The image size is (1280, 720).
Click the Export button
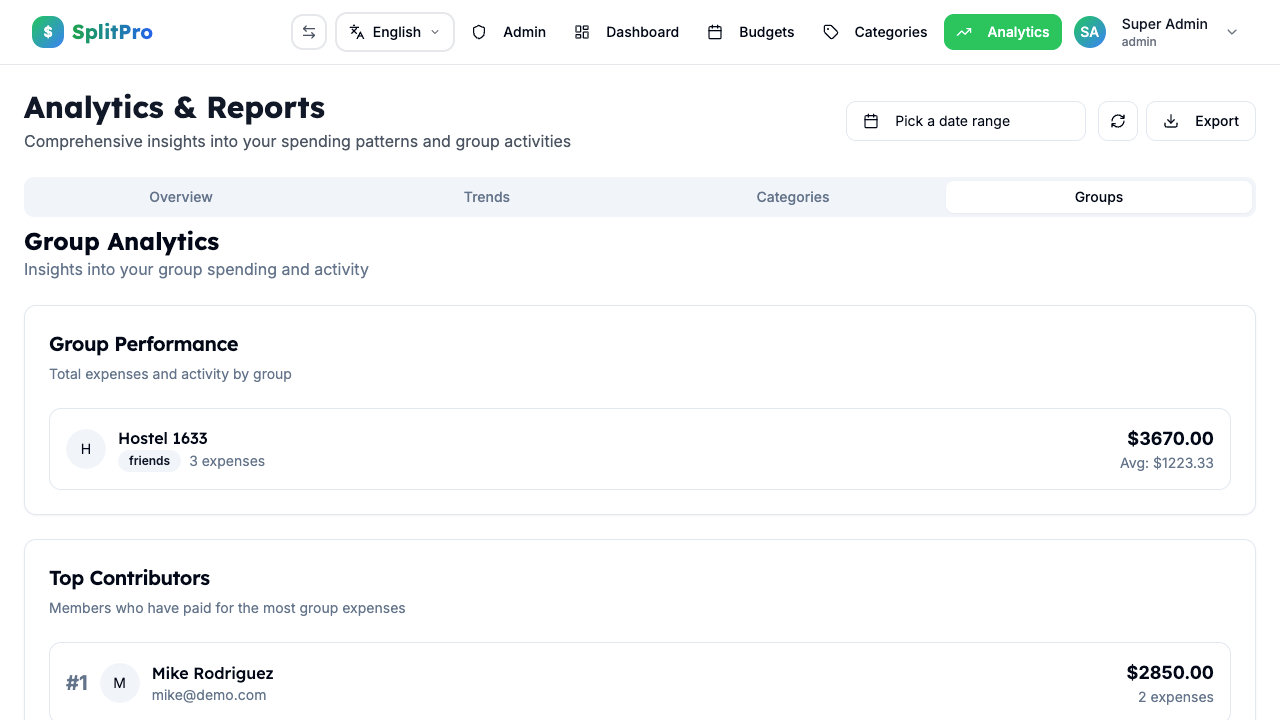coord(1200,120)
